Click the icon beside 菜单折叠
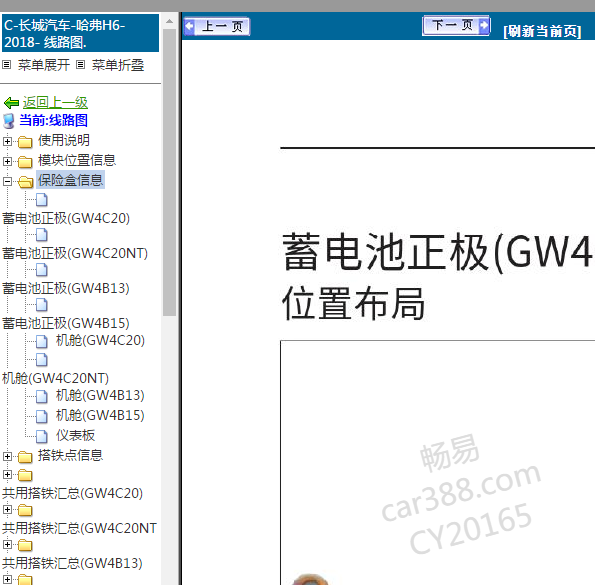595x585 pixels. click(x=80, y=64)
